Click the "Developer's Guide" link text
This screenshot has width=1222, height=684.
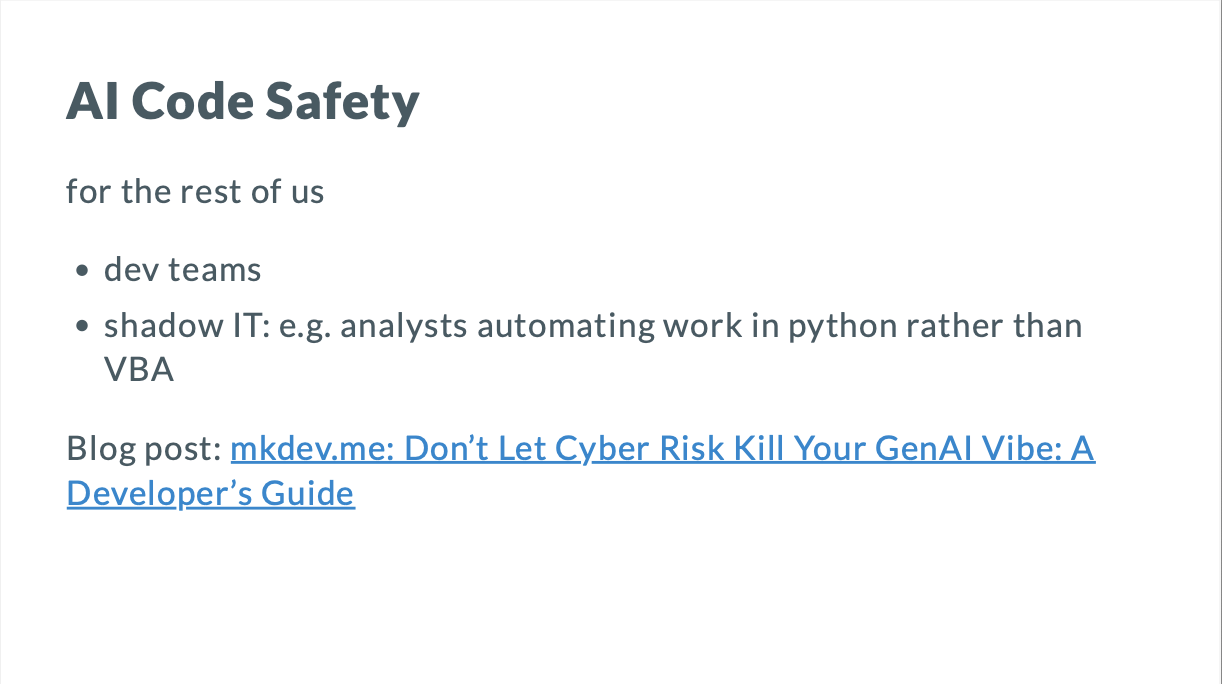pyautogui.click(x=210, y=493)
